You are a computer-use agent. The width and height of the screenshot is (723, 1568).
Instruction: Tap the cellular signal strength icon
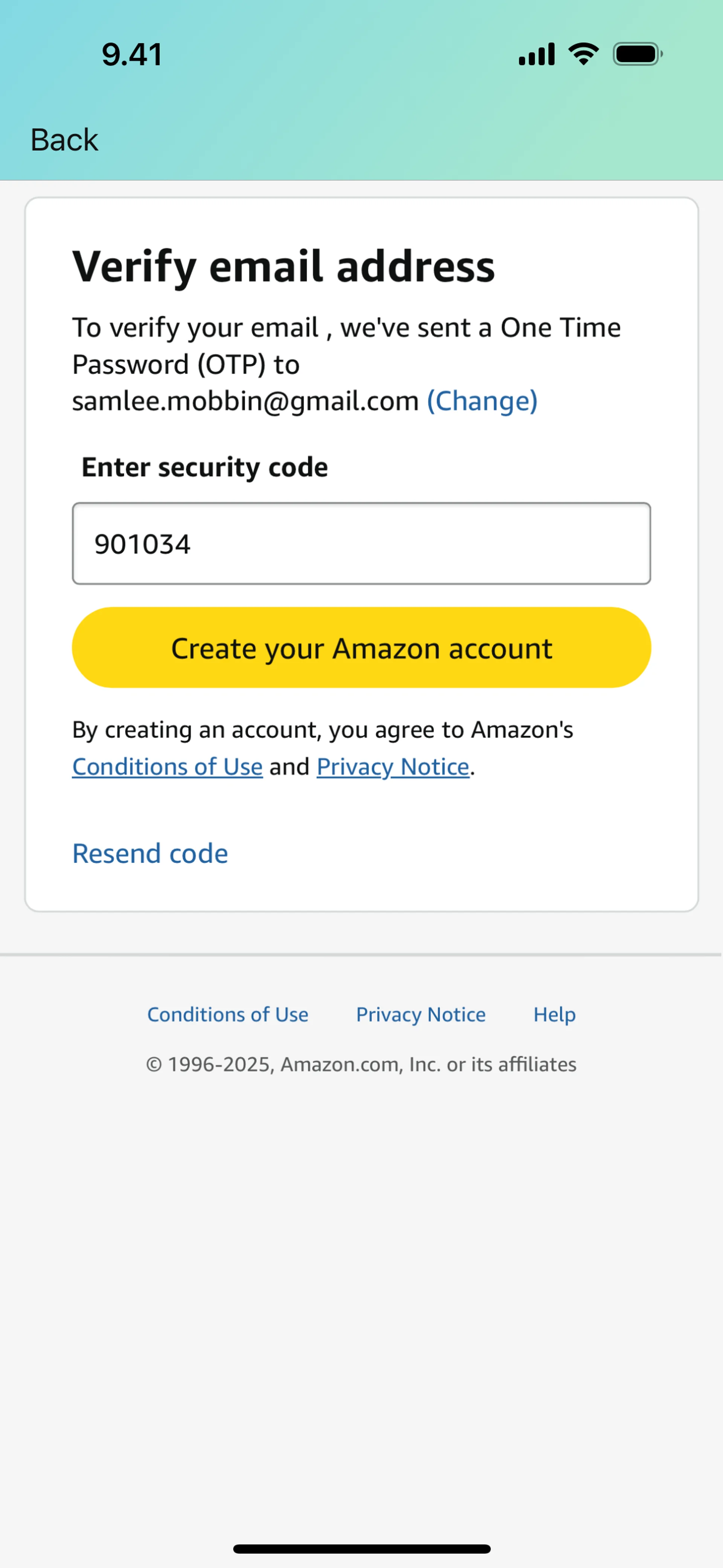pyautogui.click(x=536, y=54)
